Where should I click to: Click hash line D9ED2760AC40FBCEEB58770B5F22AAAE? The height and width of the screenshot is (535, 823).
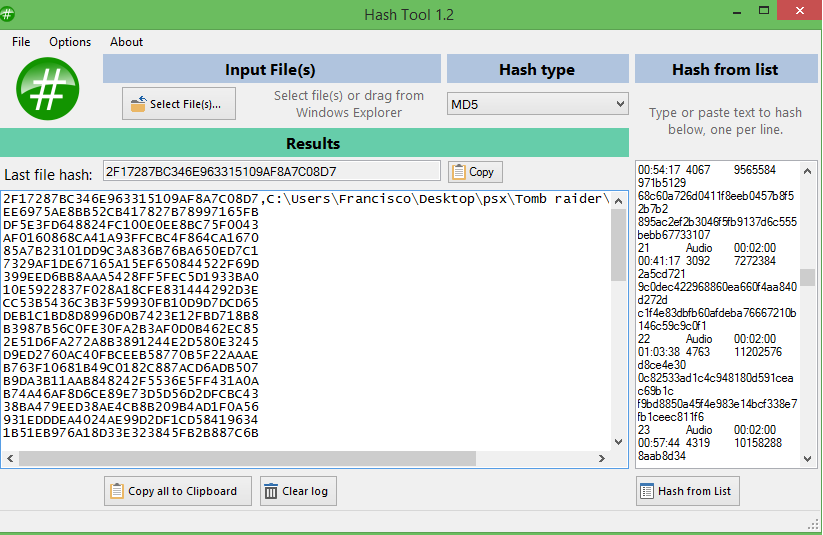(x=131, y=355)
